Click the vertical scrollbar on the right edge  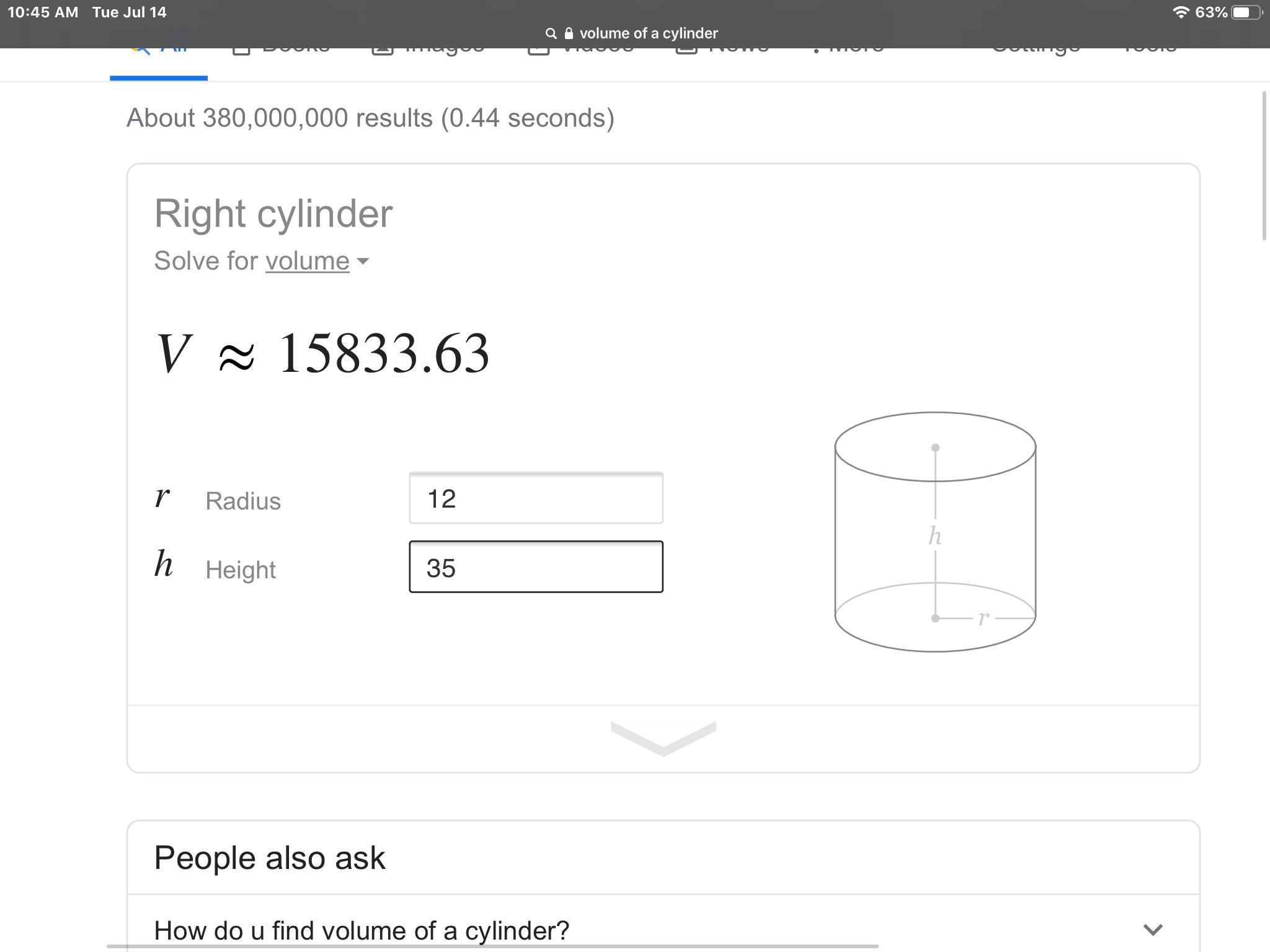click(1265, 165)
